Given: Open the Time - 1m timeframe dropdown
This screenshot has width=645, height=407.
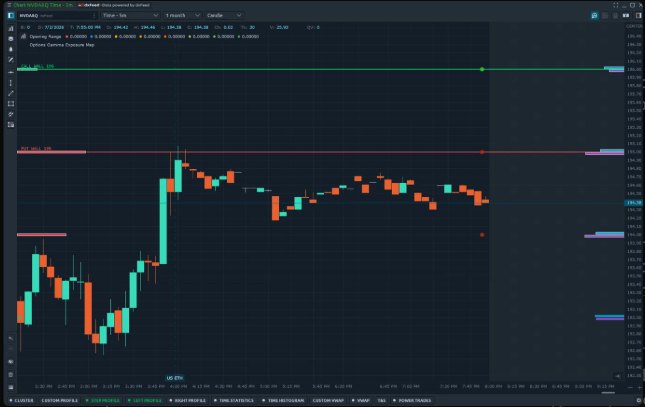Looking at the screenshot, I should (x=130, y=15).
